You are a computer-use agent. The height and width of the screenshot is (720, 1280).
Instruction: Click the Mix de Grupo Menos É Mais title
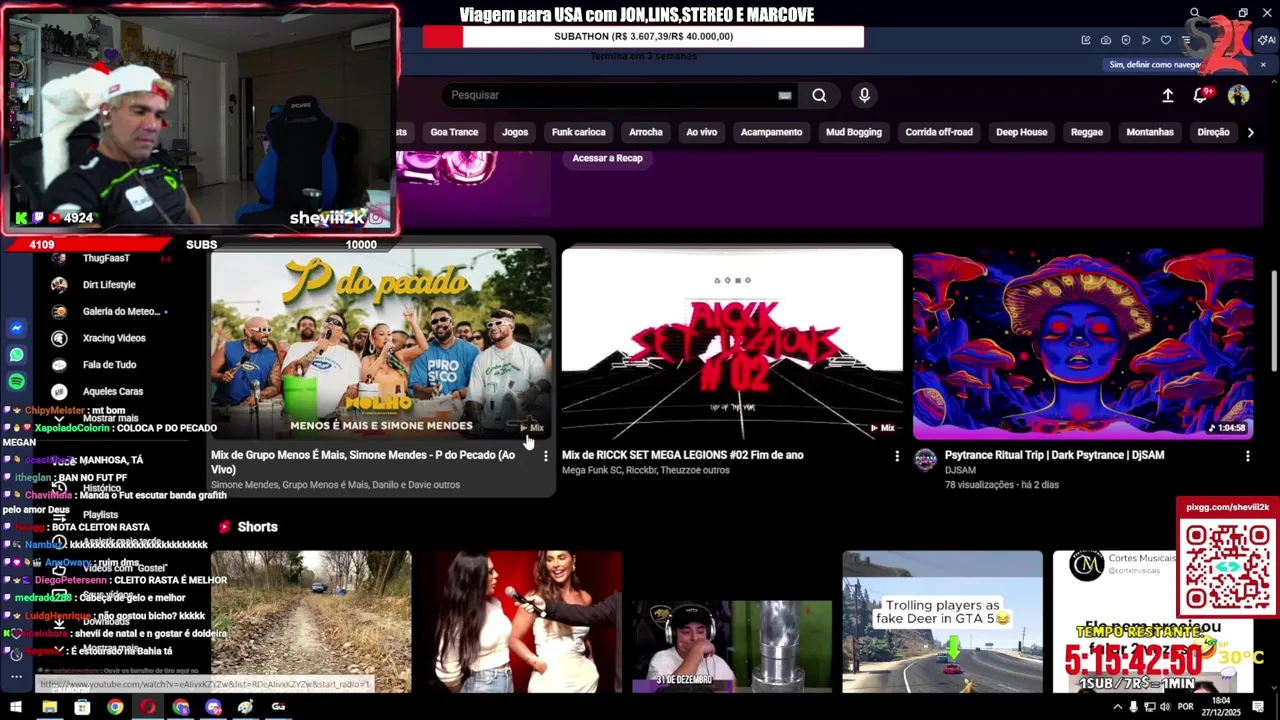pos(363,462)
